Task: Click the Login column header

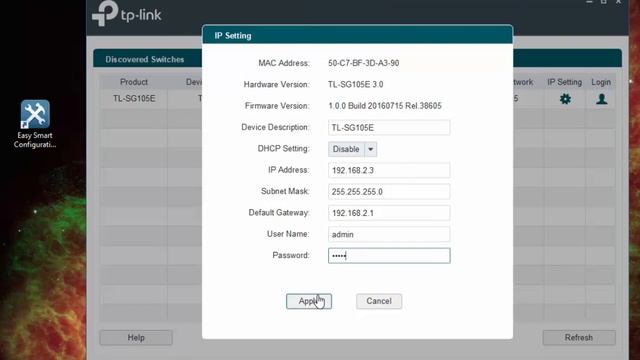Action: pyautogui.click(x=601, y=82)
